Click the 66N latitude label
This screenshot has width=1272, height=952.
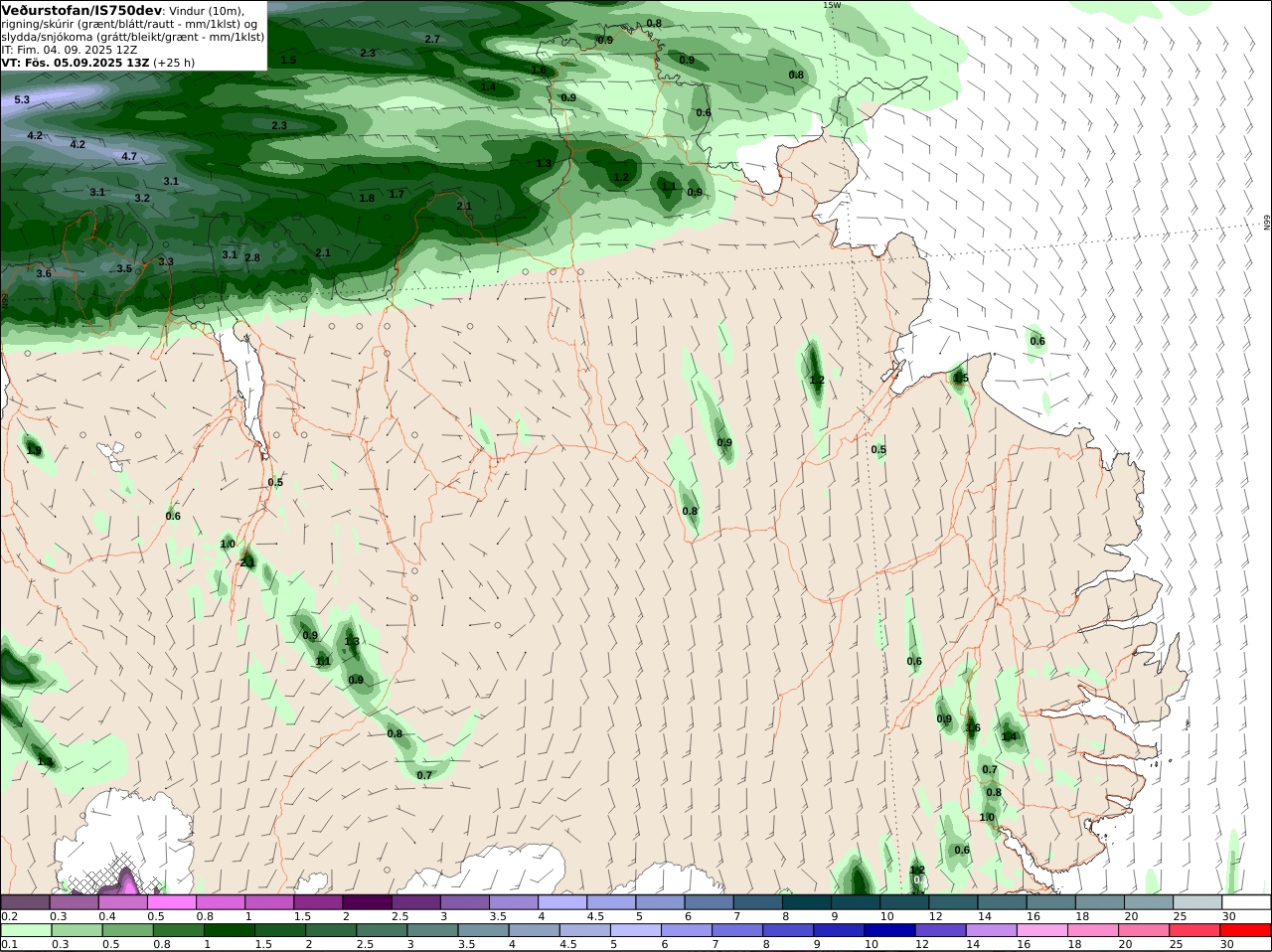coord(1267,224)
